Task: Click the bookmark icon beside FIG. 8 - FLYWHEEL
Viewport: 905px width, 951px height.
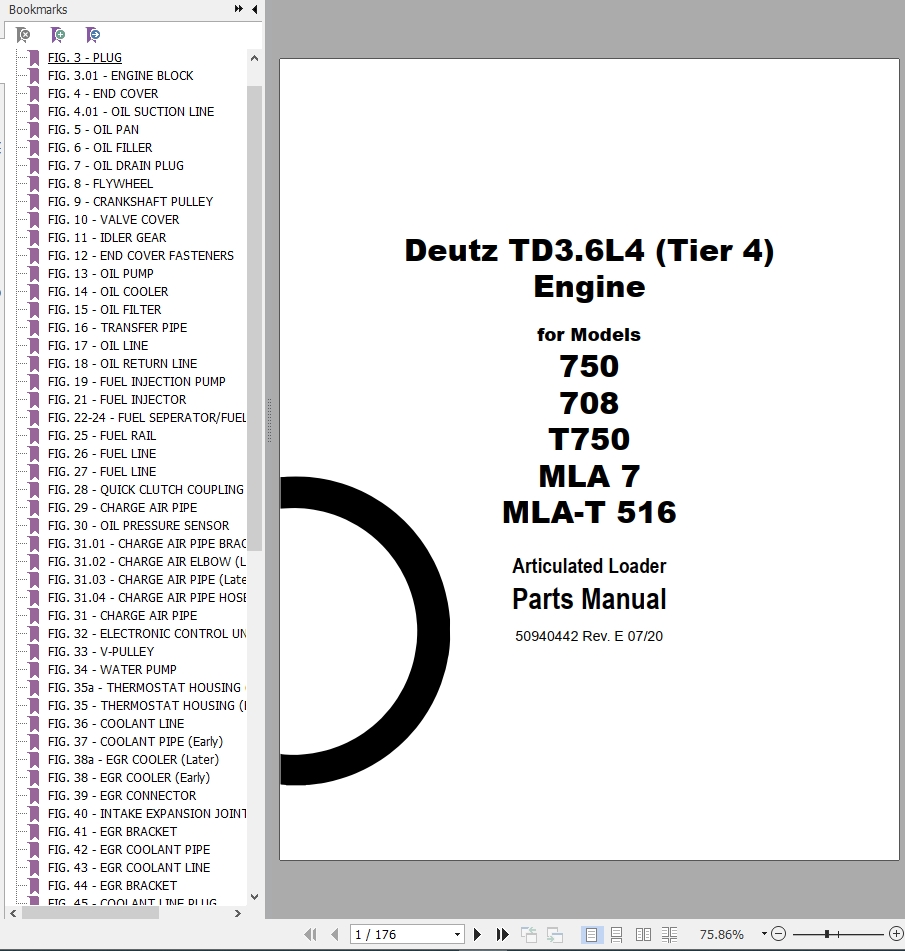Action: pos(35,184)
